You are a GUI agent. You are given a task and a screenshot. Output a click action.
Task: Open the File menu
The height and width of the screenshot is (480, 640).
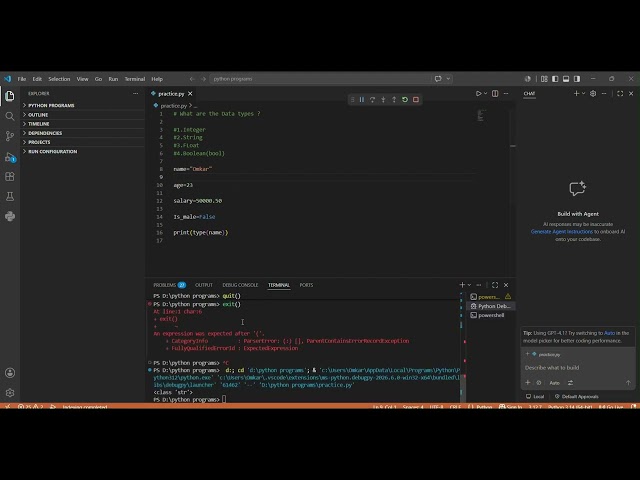[22, 79]
